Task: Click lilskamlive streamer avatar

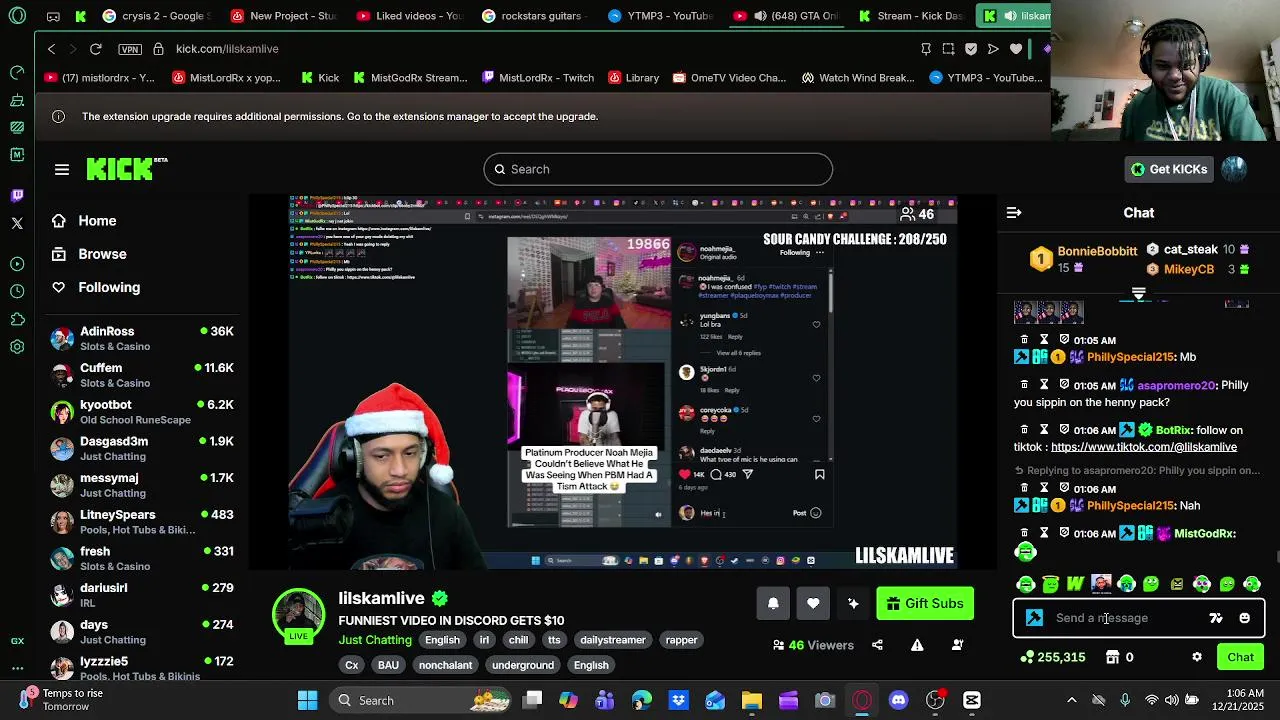Action: tap(298, 613)
